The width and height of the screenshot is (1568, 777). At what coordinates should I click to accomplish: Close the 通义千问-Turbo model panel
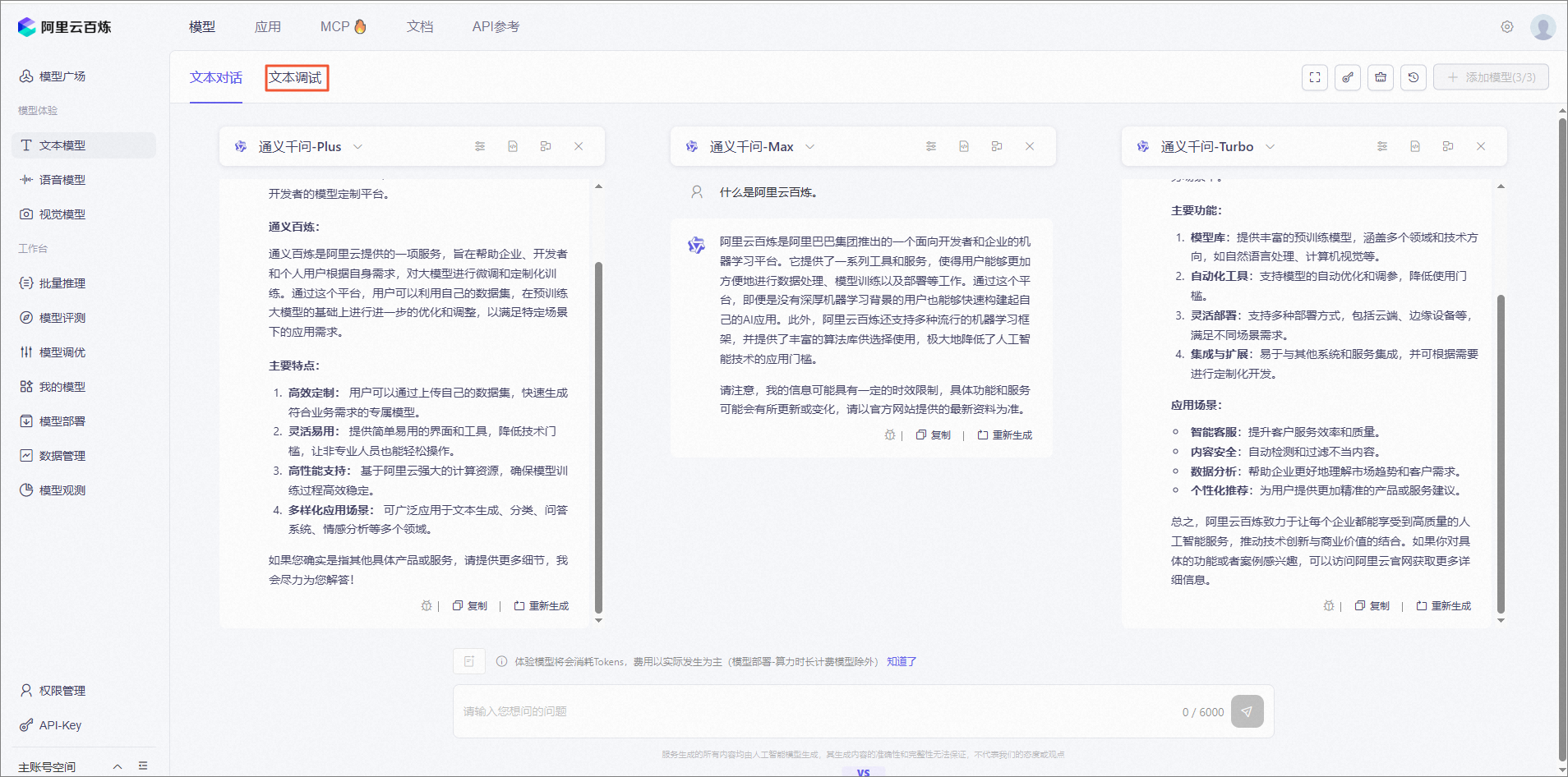point(1481,146)
